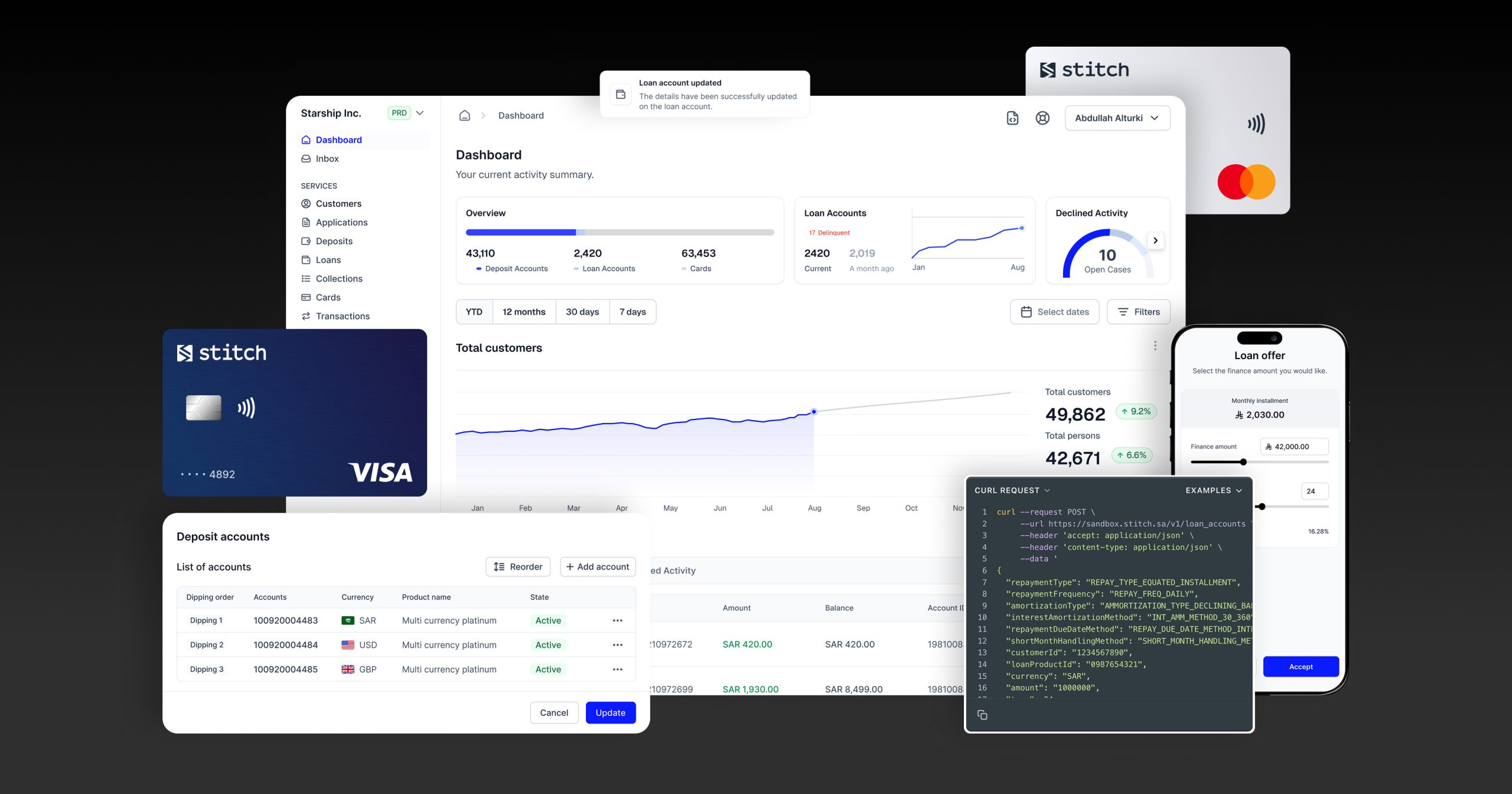Screen dimensions: 1512x794
Task: Go to next Declined Activity card
Action: click(1155, 240)
